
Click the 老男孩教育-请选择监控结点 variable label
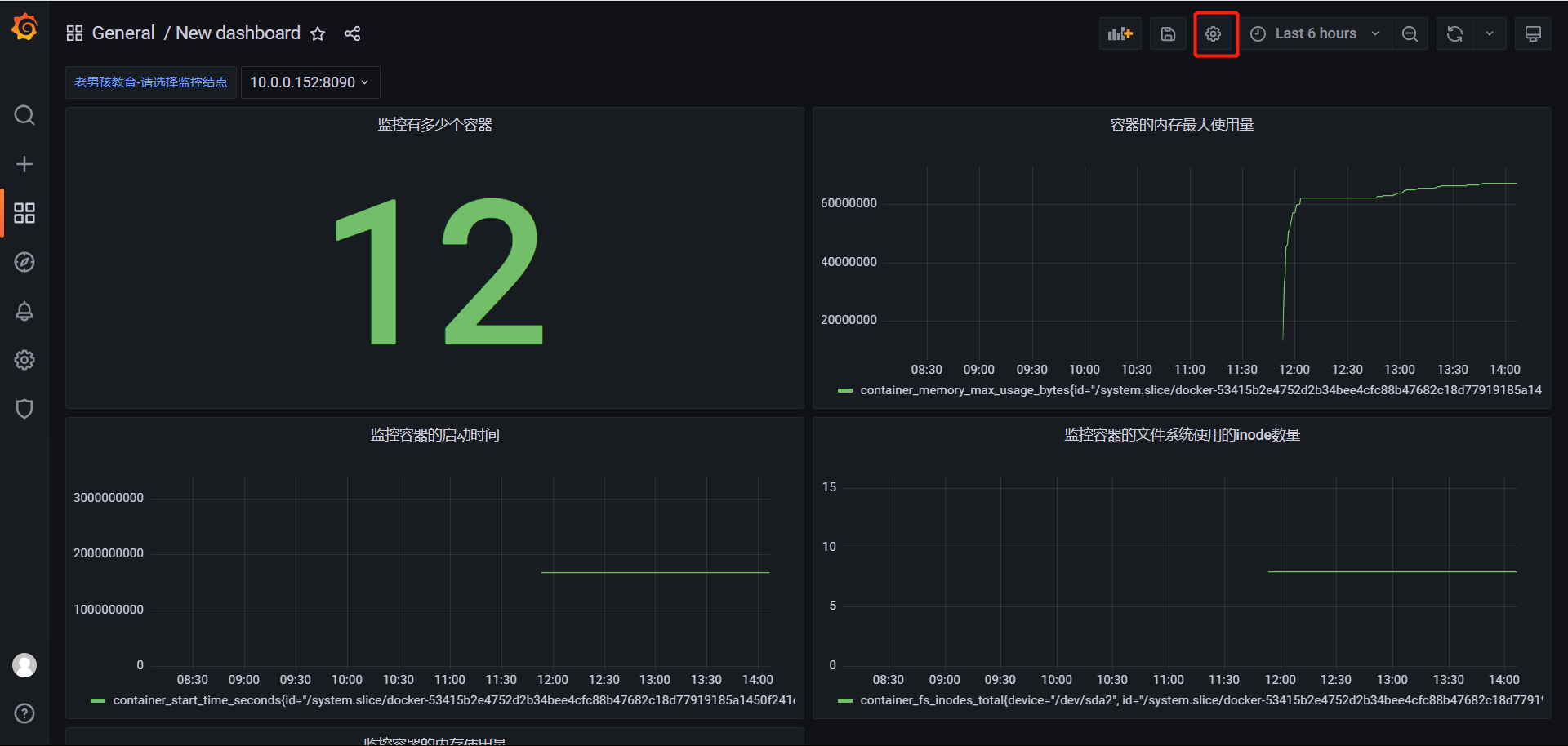point(151,82)
